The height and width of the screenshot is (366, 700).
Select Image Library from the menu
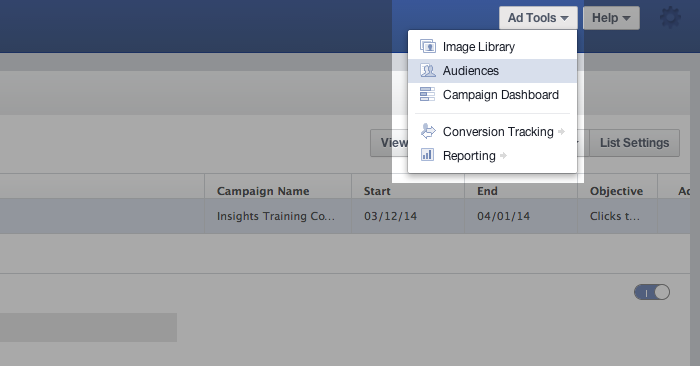492,47
